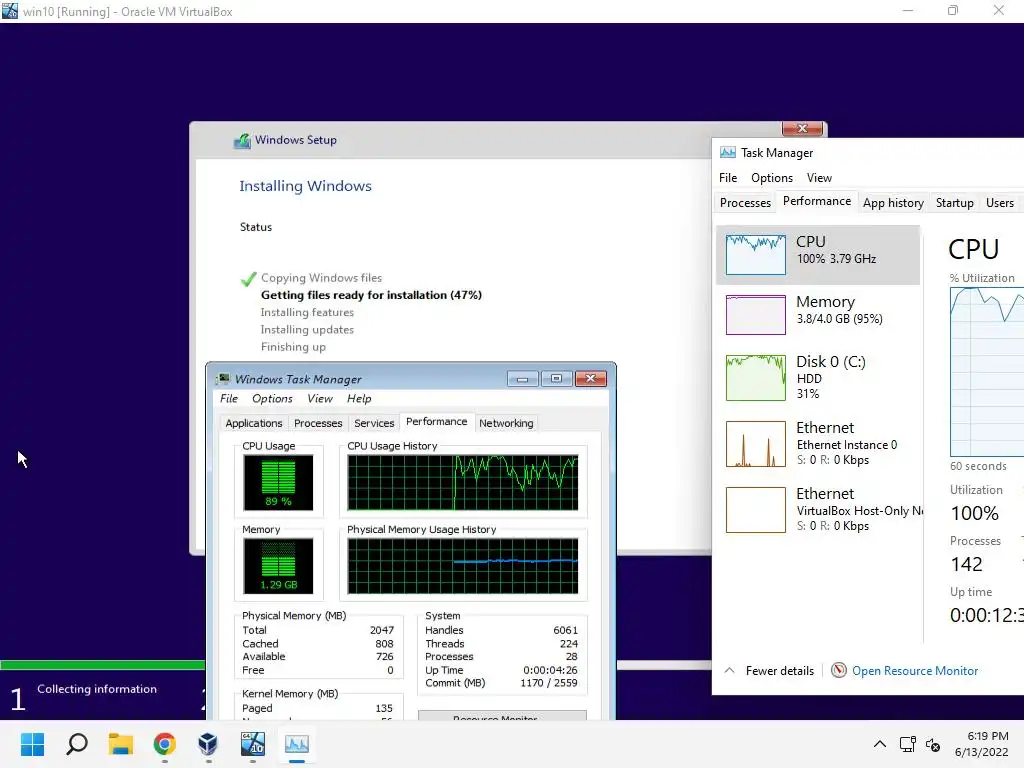Click 'Getting files ready for installation (47%)'
Viewport: 1024px width, 768px height.
pos(371,295)
